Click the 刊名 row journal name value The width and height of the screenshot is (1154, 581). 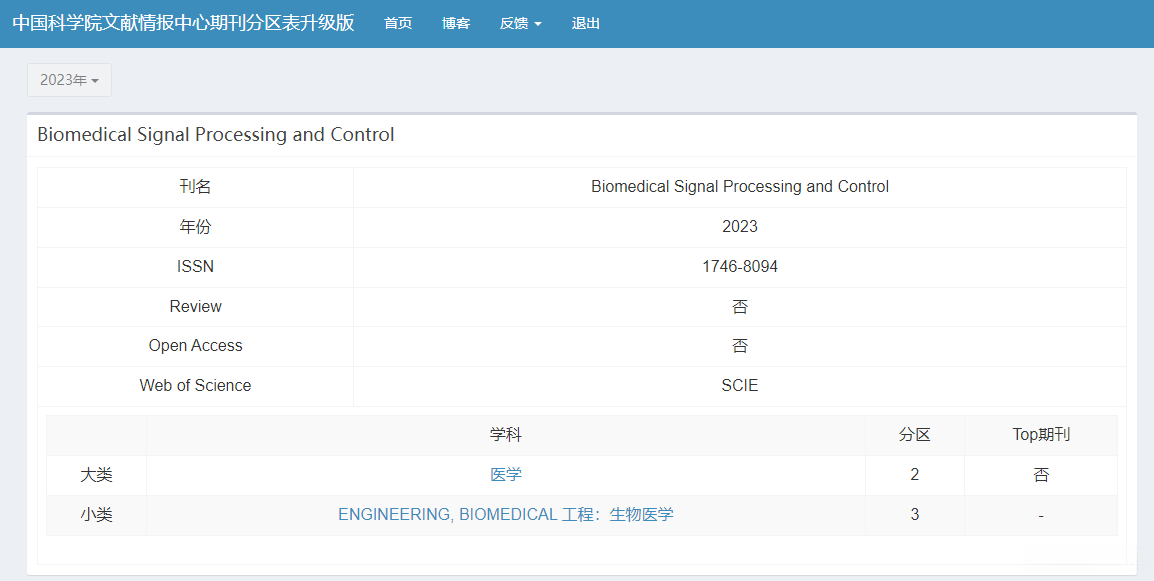(740, 187)
